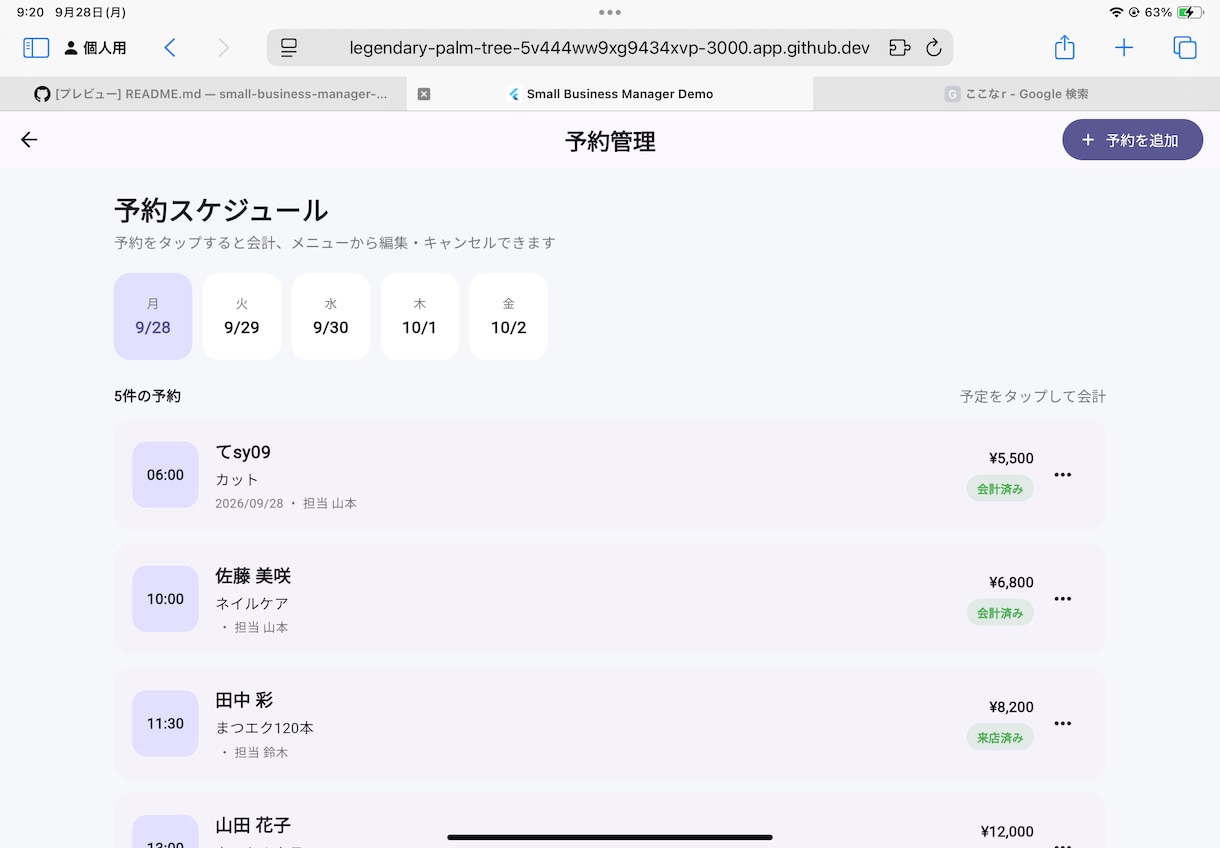The image size is (1220, 848).
Task: Open the 山田 花子 reservation
Action: [610, 820]
